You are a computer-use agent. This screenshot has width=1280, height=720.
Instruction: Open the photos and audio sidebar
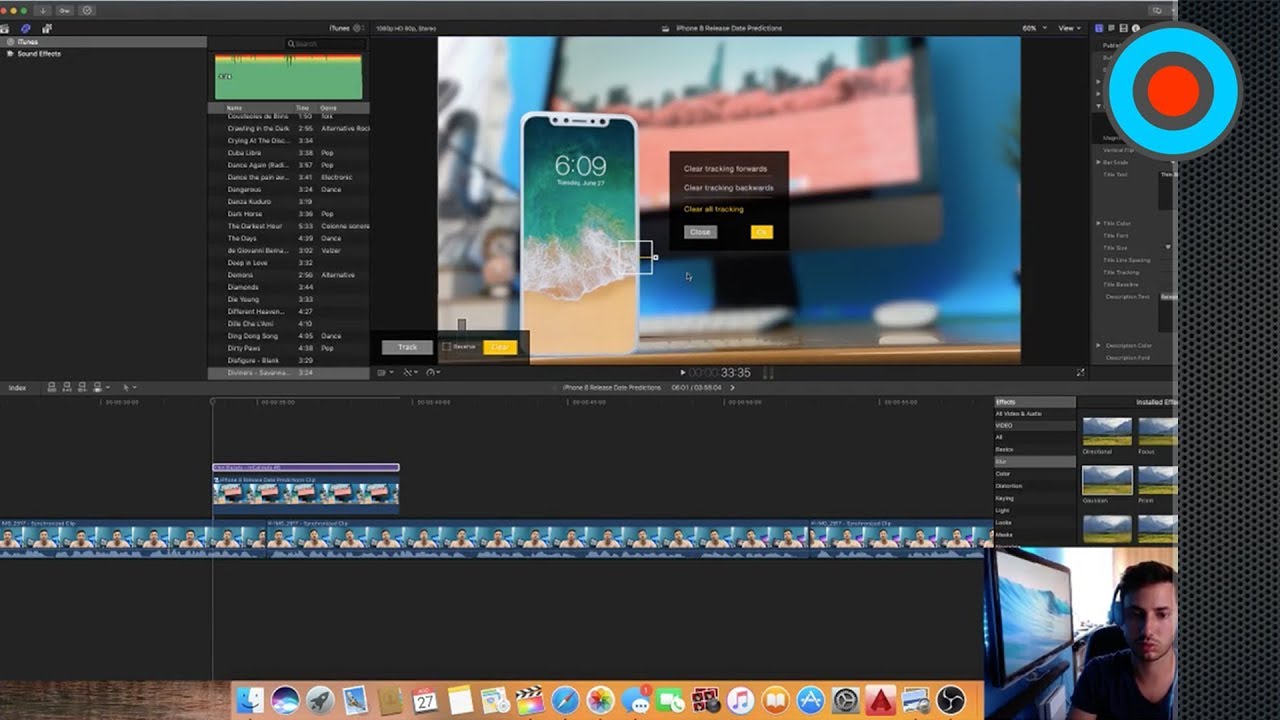[27, 29]
